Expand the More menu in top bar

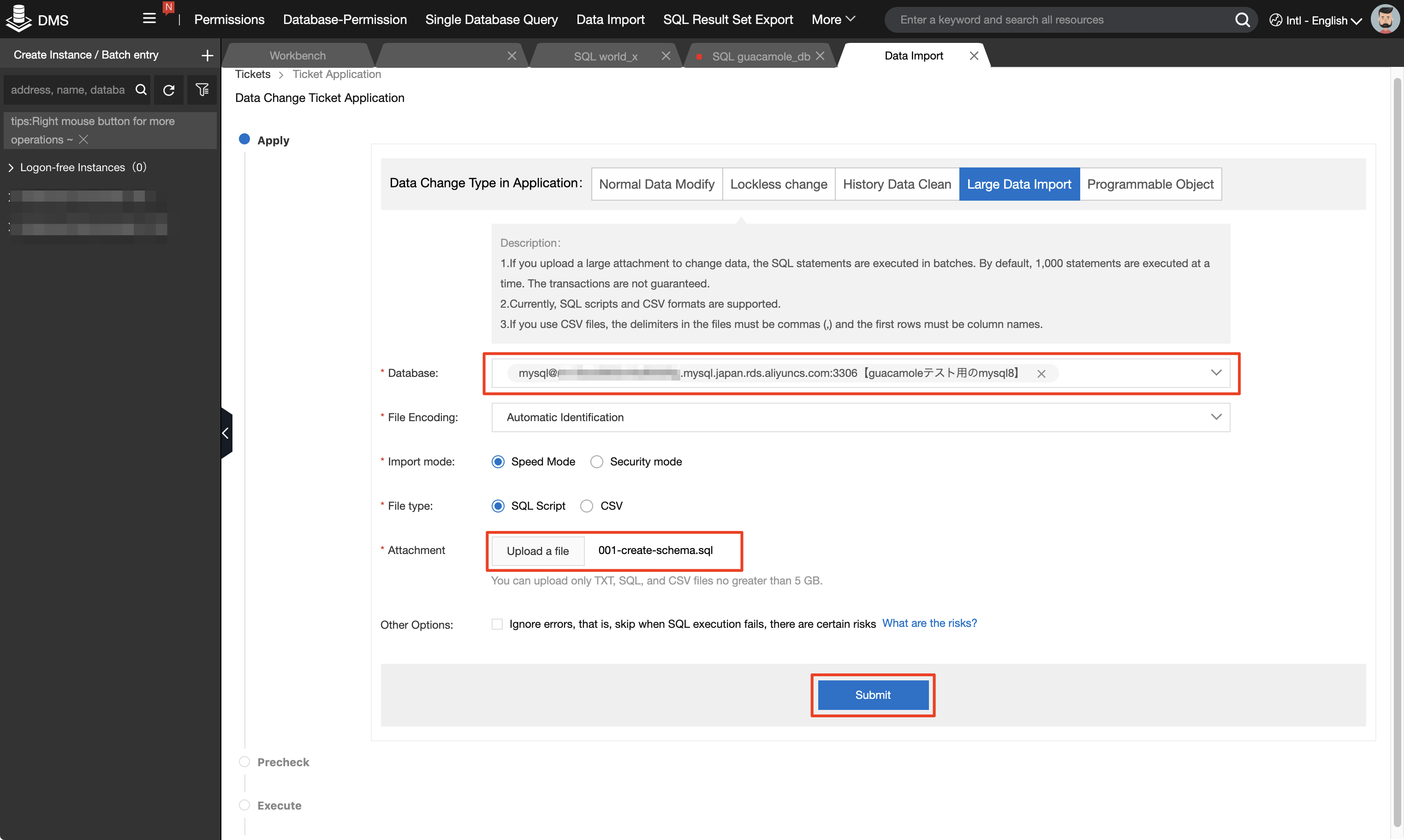833,19
